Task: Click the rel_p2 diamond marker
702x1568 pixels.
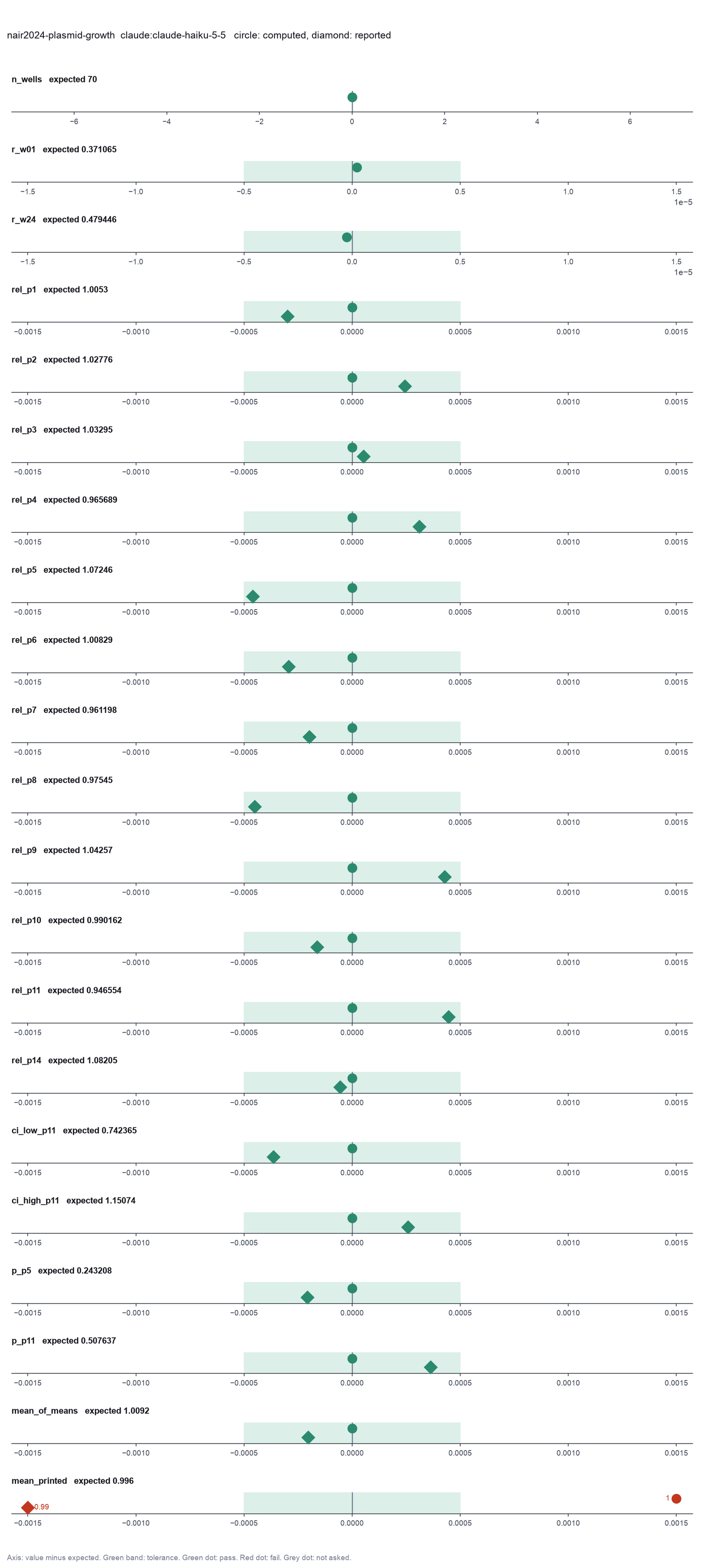Action: [405, 386]
